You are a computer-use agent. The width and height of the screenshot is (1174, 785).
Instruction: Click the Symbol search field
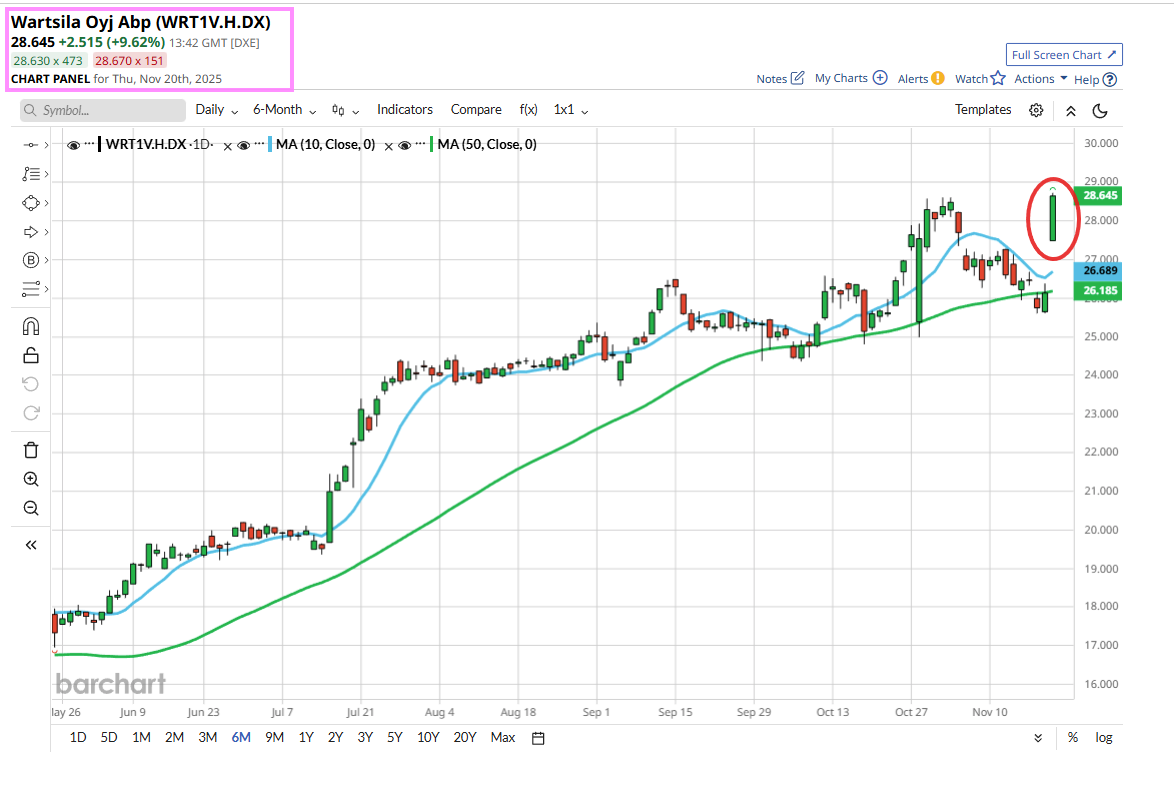point(103,110)
